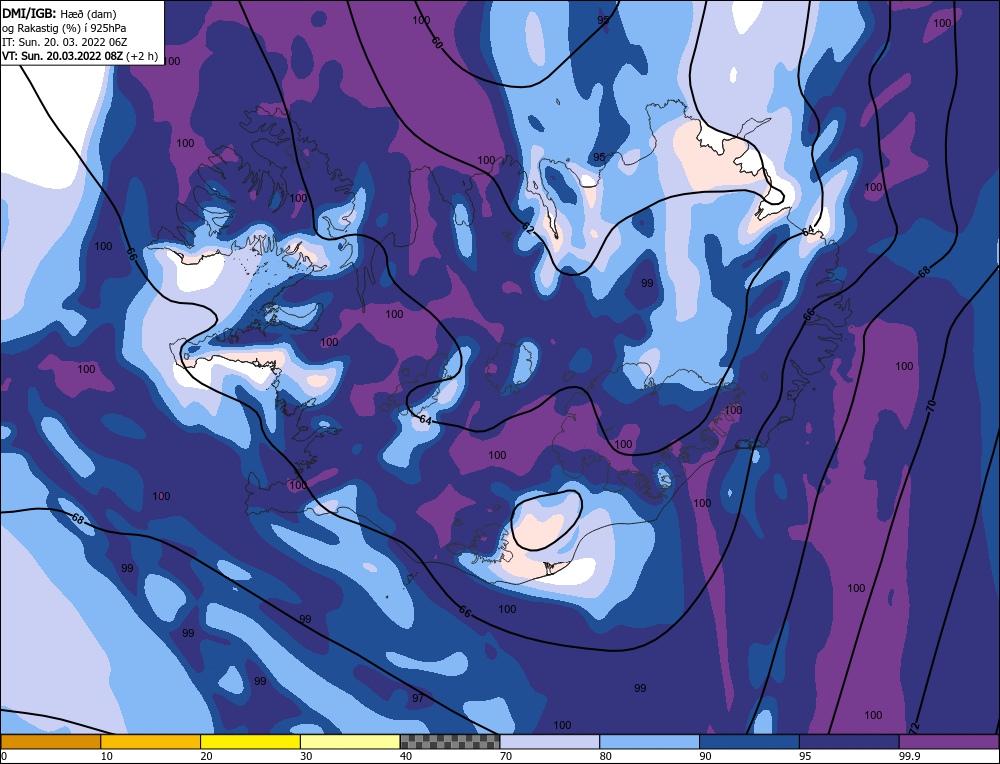1000x764 pixels.
Task: Click the '72' height contour label
Action: coord(914,727)
